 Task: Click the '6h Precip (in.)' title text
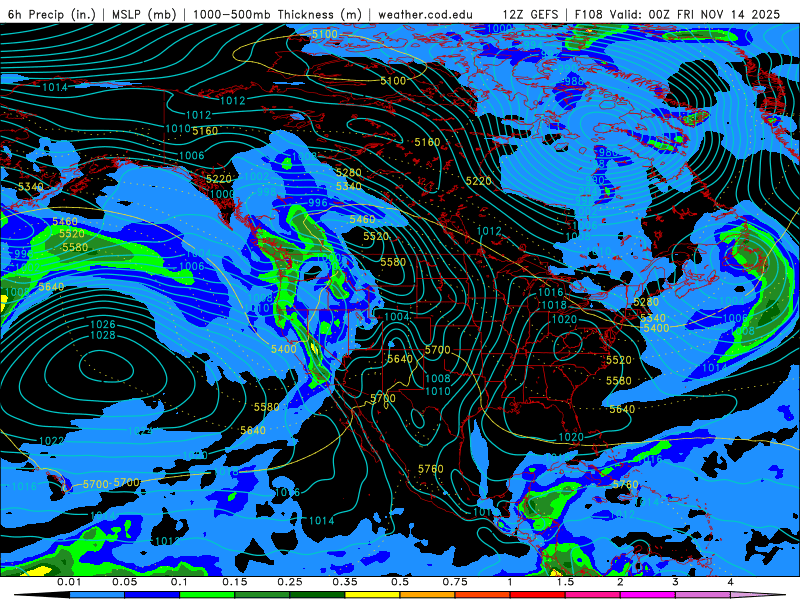coord(51,14)
